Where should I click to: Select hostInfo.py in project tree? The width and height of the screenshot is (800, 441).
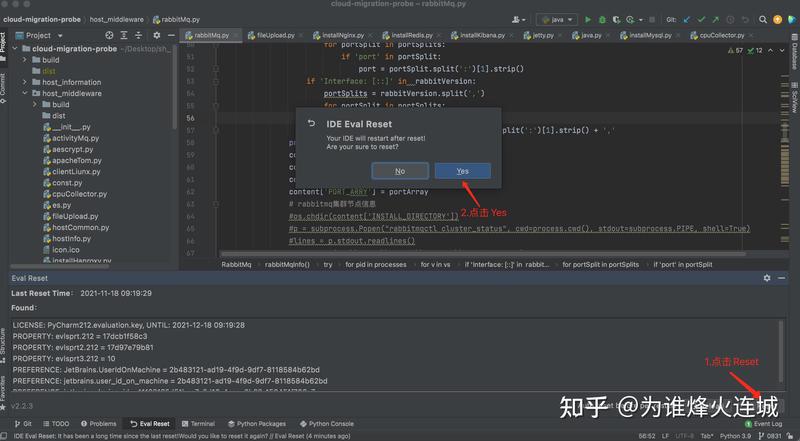pyautogui.click(x=71, y=239)
